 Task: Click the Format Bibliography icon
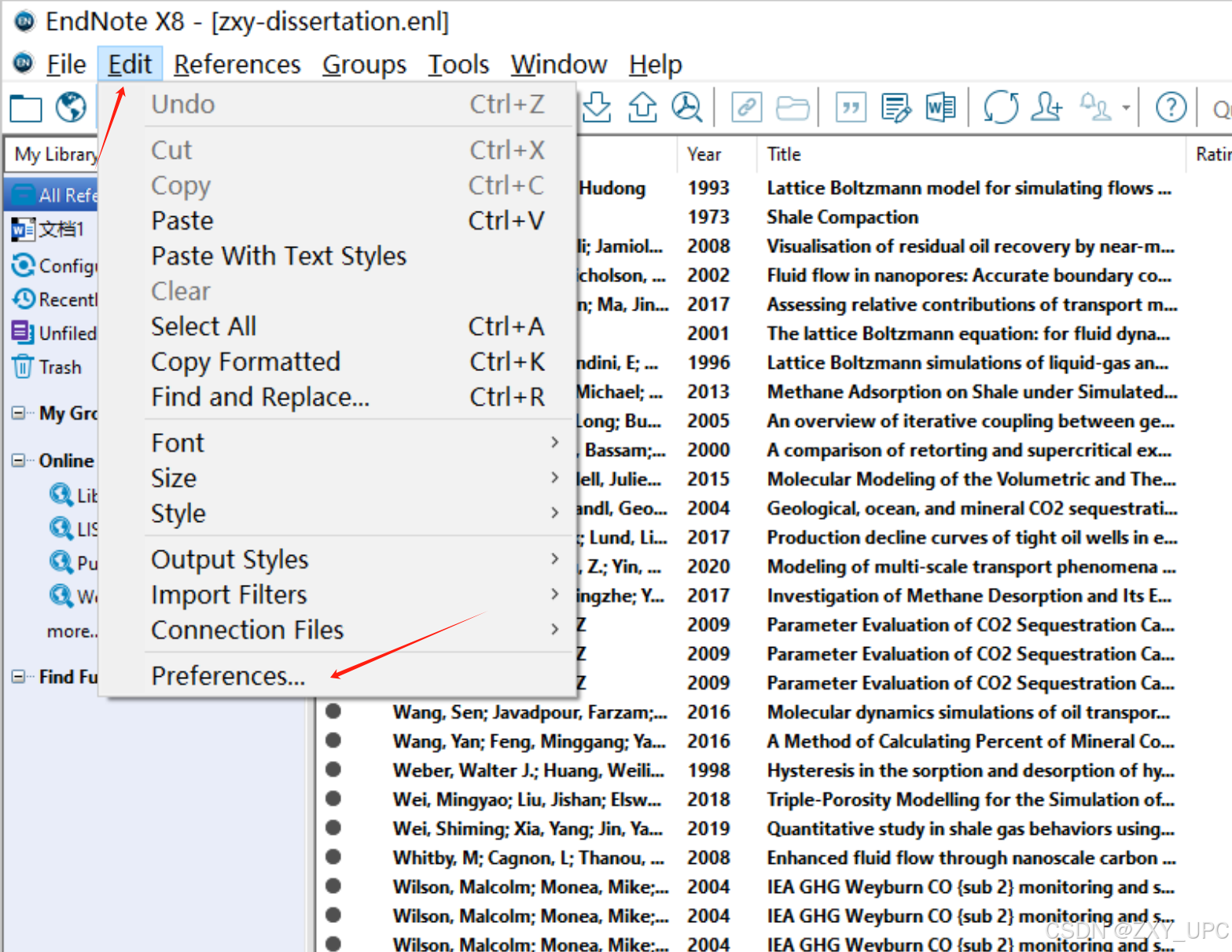(x=896, y=107)
